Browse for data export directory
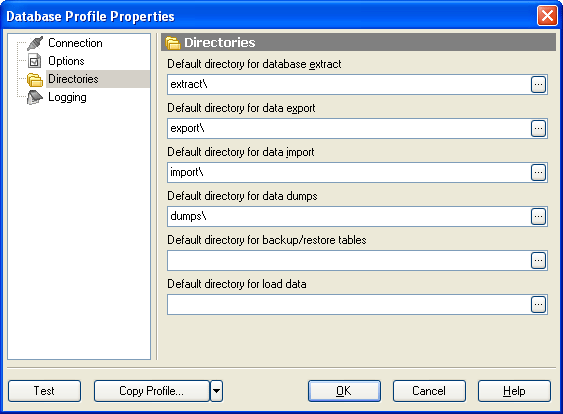 coord(538,129)
